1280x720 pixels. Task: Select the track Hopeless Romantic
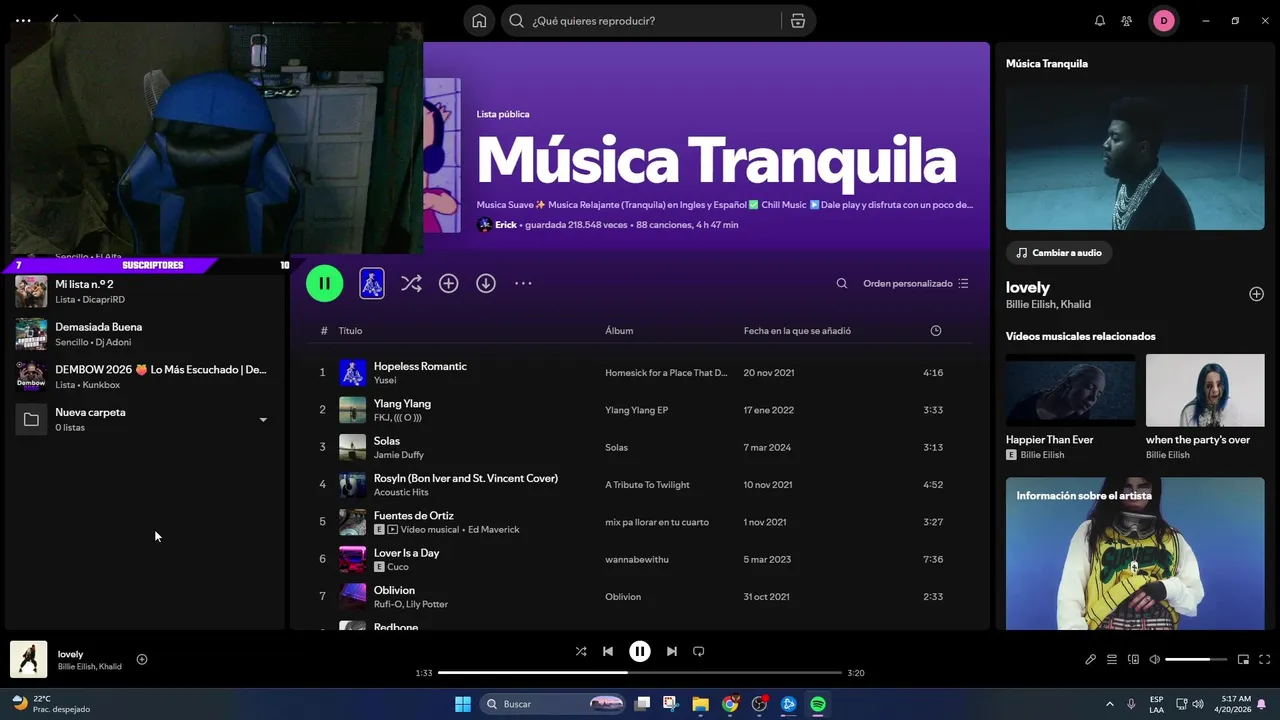click(x=420, y=366)
